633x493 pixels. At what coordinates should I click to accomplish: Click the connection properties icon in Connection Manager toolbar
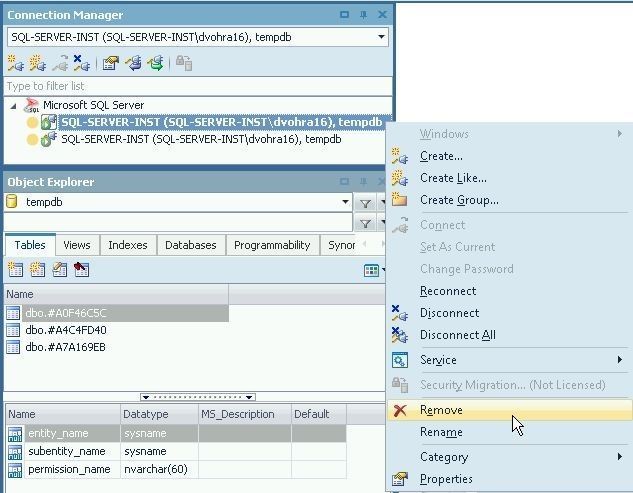[x=111, y=63]
